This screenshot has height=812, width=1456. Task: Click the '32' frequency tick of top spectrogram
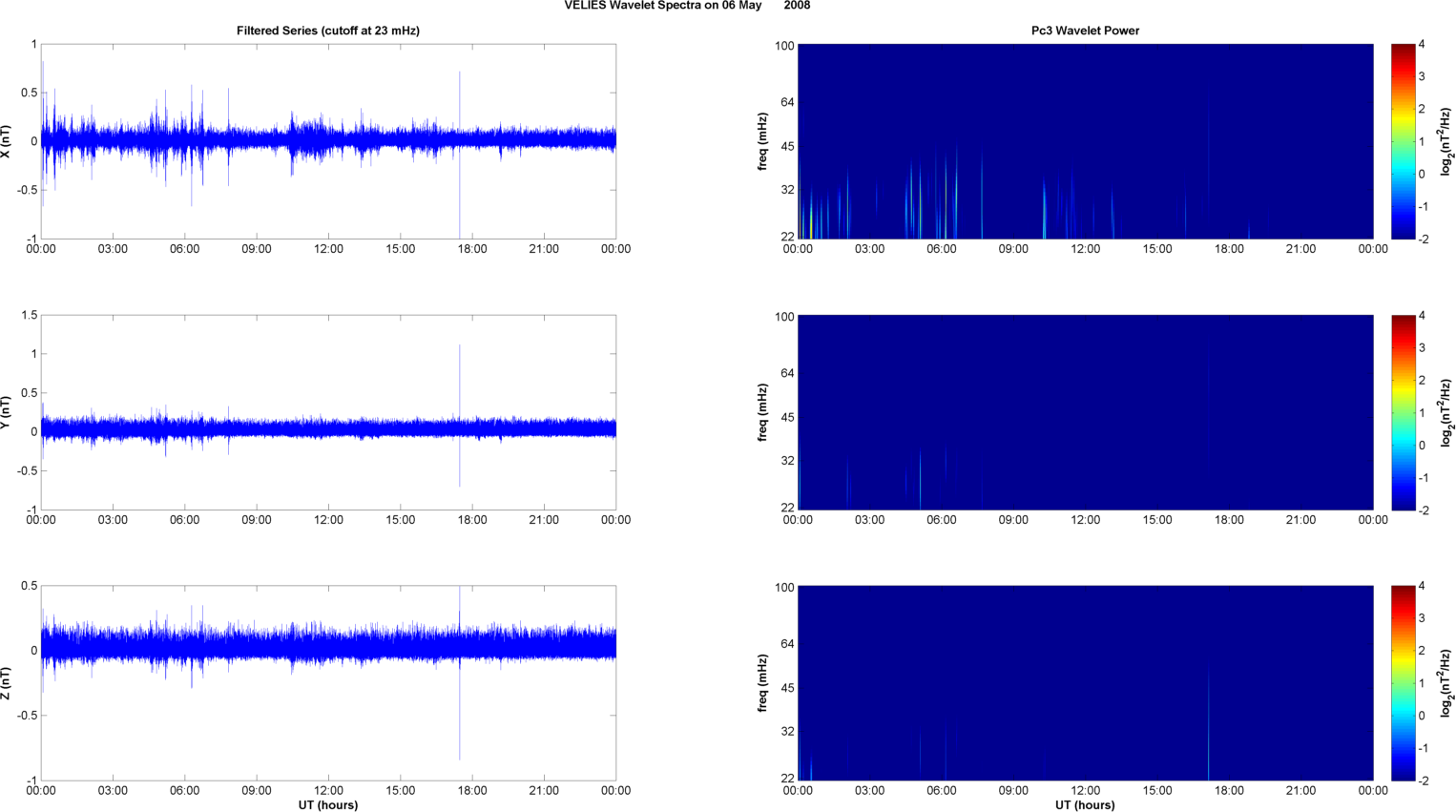[787, 190]
